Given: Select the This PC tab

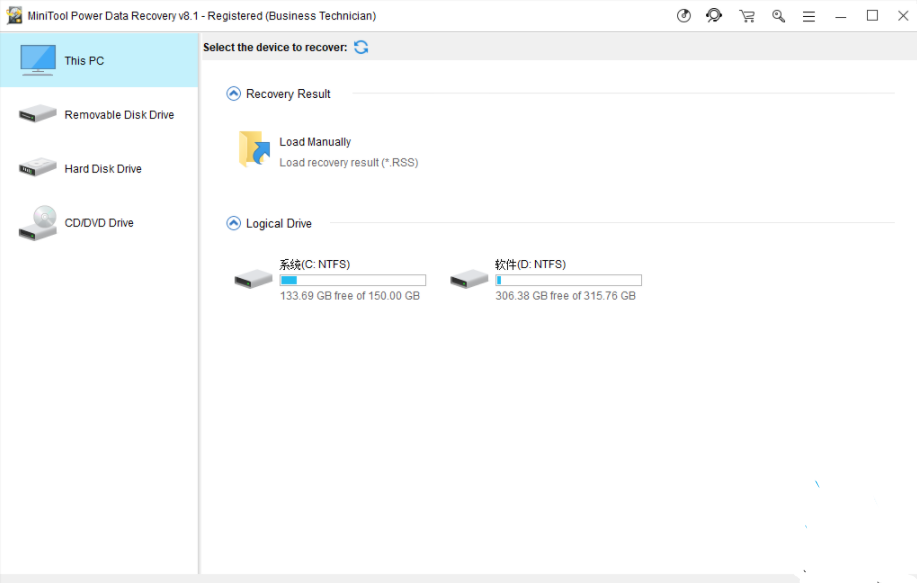Looking at the screenshot, I should (99, 60).
